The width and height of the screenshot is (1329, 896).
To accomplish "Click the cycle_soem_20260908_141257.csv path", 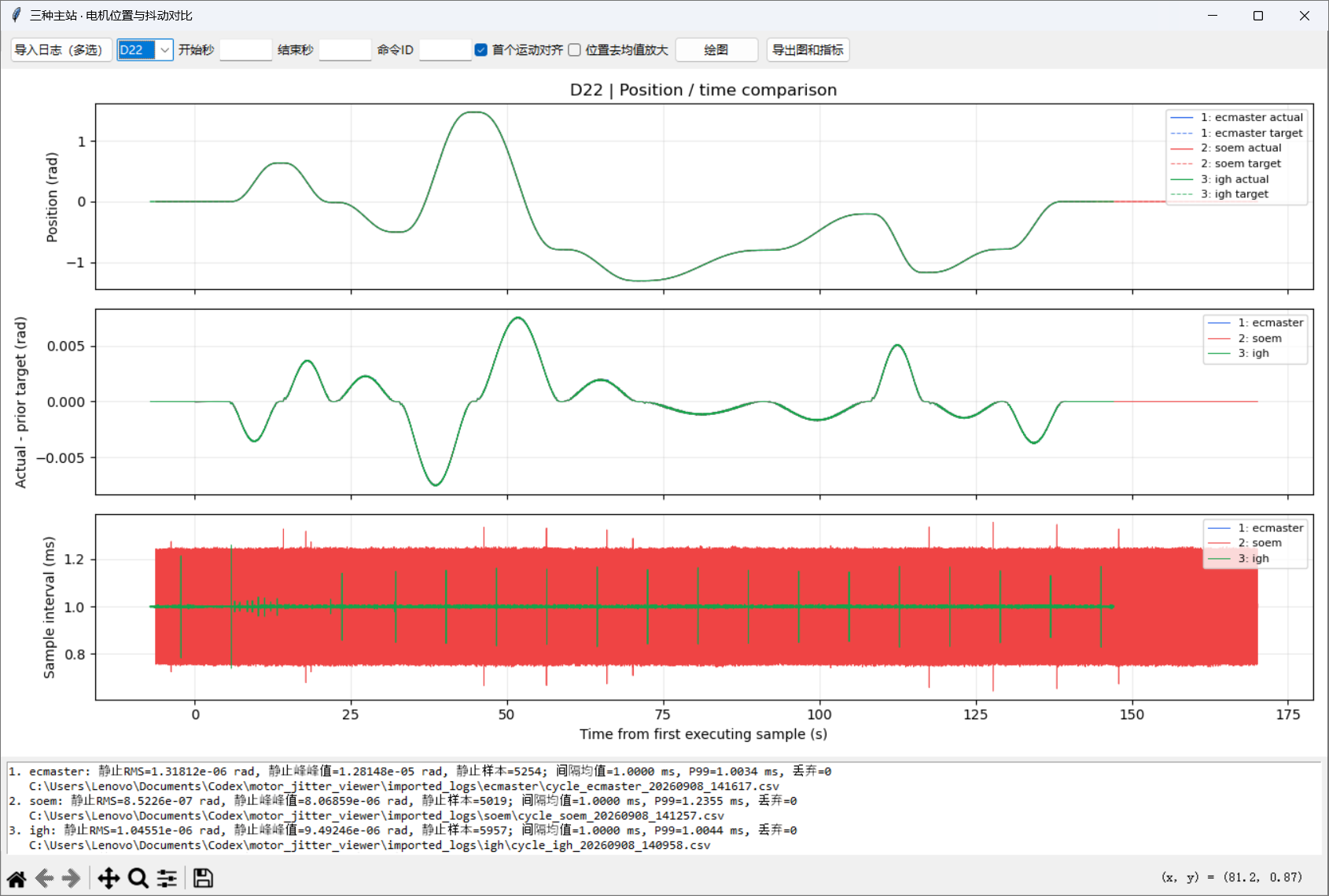I will click(x=377, y=816).
